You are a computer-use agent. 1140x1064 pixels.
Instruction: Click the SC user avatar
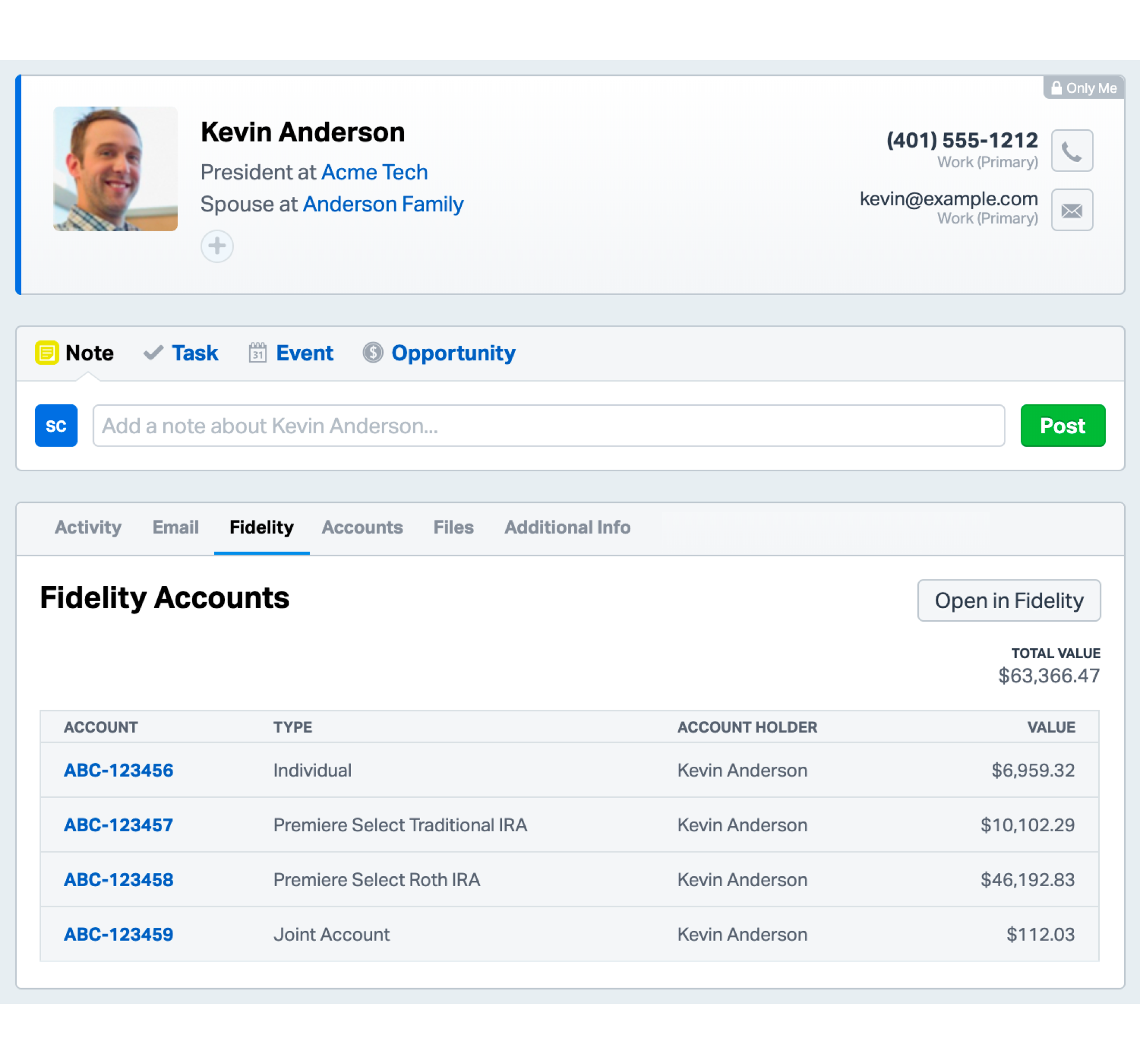[56, 425]
